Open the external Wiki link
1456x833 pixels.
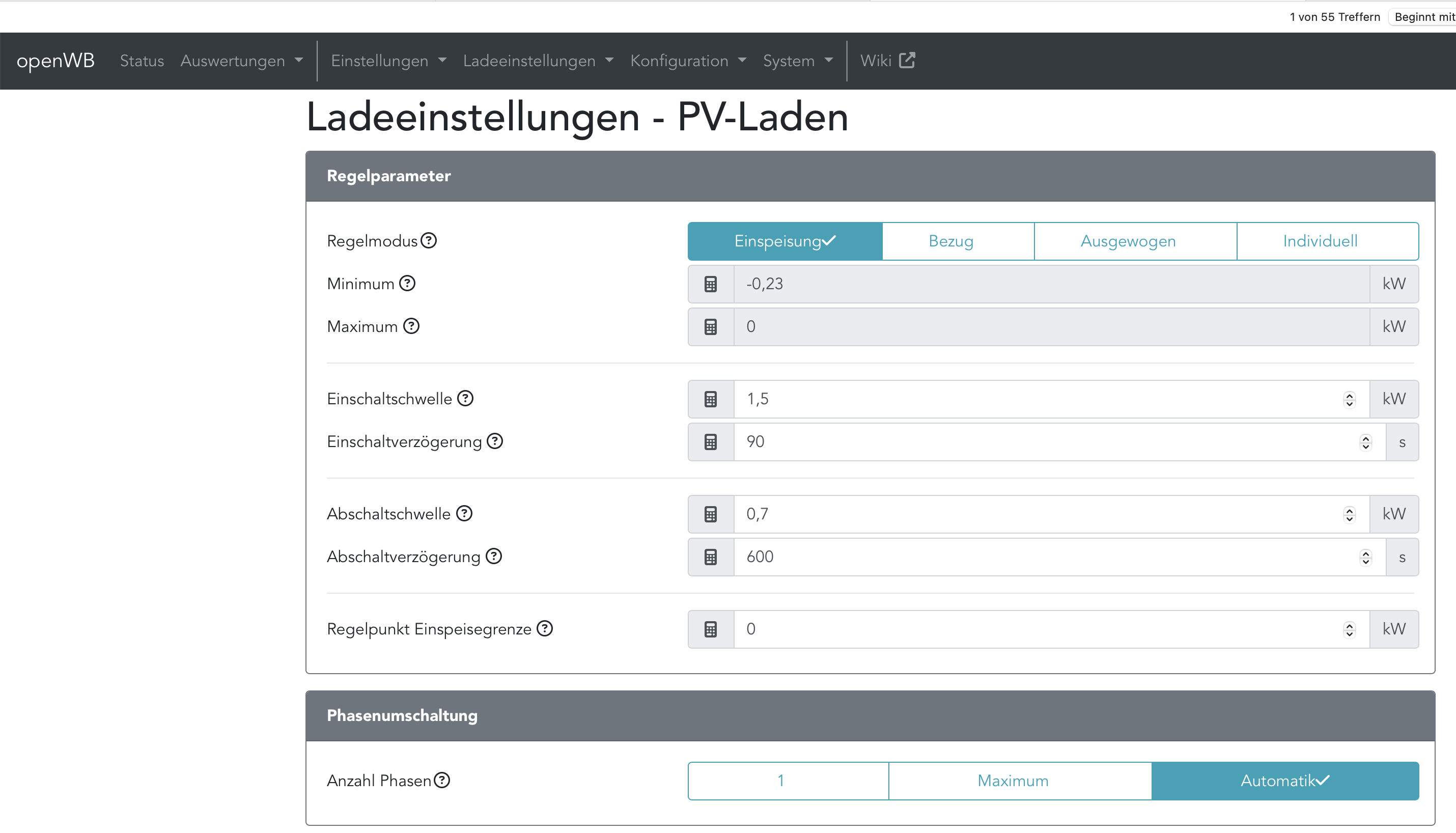[x=887, y=61]
